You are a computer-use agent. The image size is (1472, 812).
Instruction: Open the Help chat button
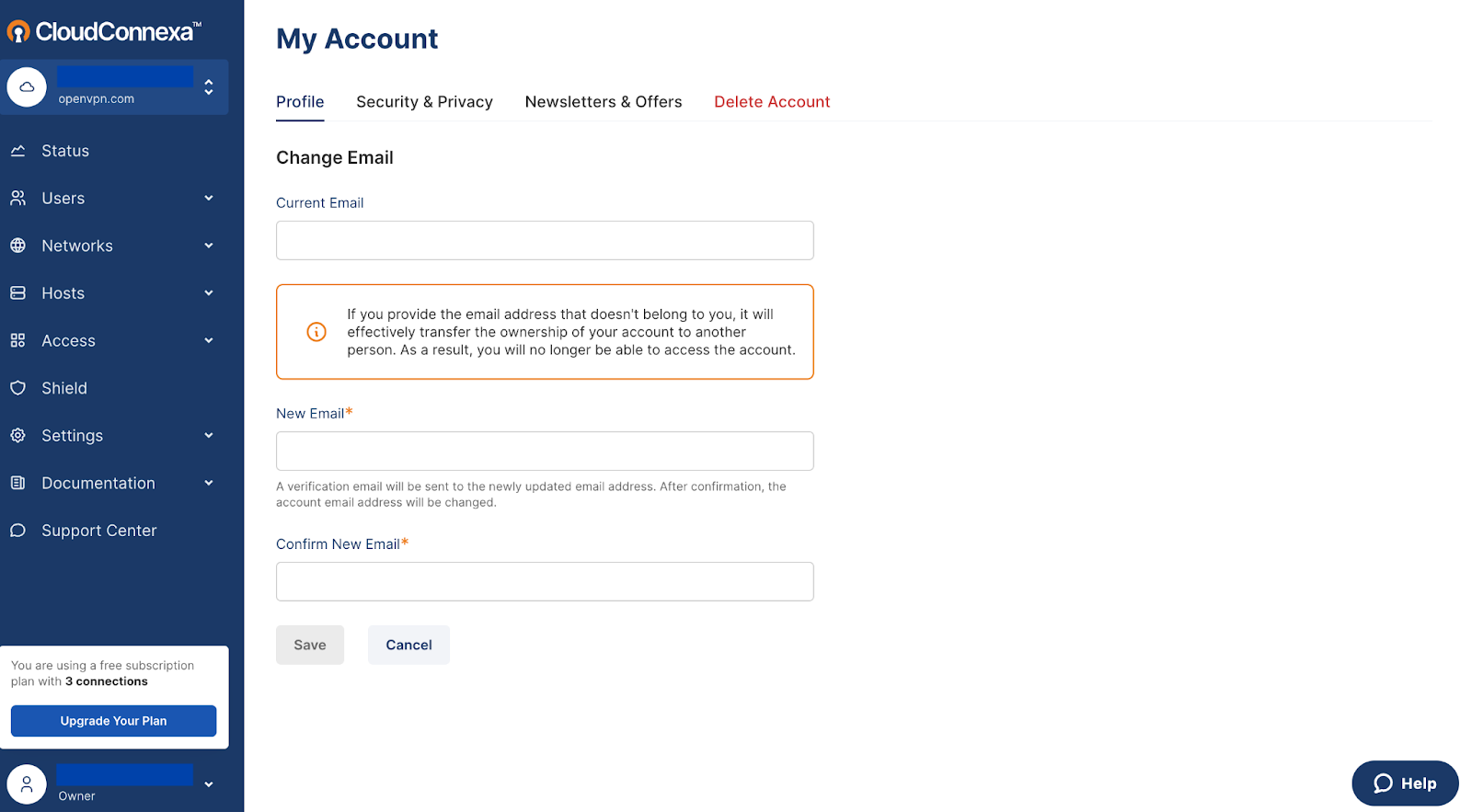pos(1405,783)
